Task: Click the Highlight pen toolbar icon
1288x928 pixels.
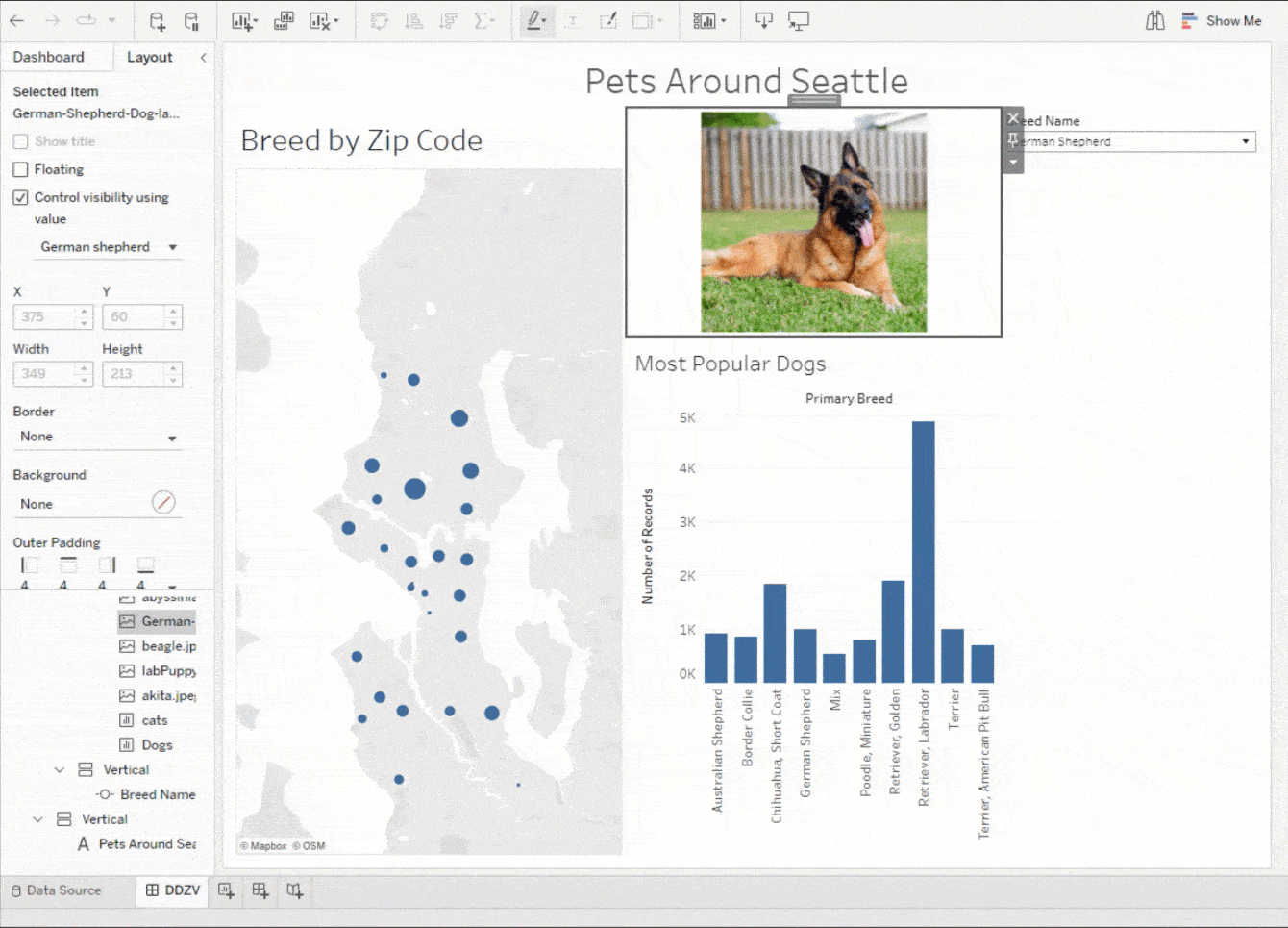Action: 534,21
